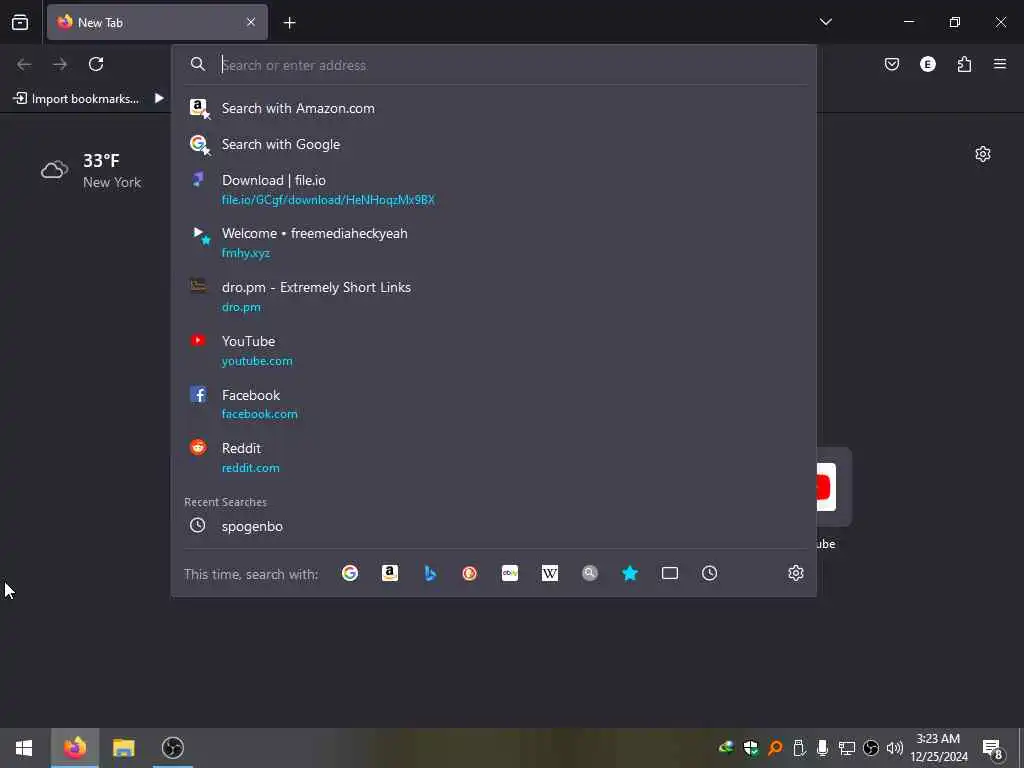
Task: Search in open Tabs icon
Action: 669,573
